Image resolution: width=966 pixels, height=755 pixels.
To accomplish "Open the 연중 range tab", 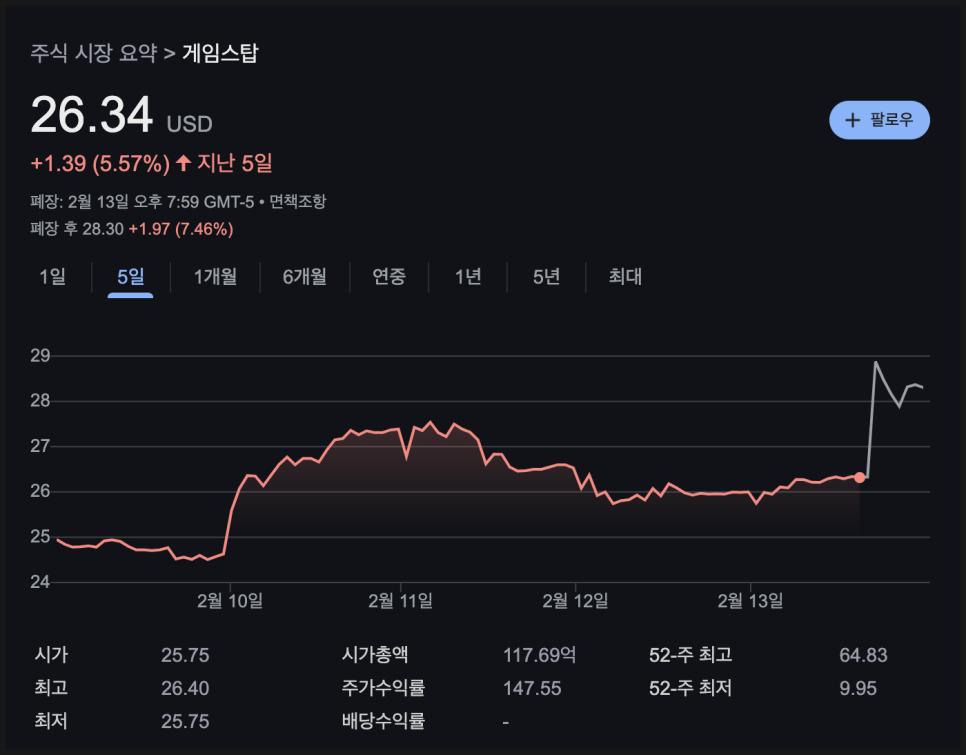I will [389, 277].
